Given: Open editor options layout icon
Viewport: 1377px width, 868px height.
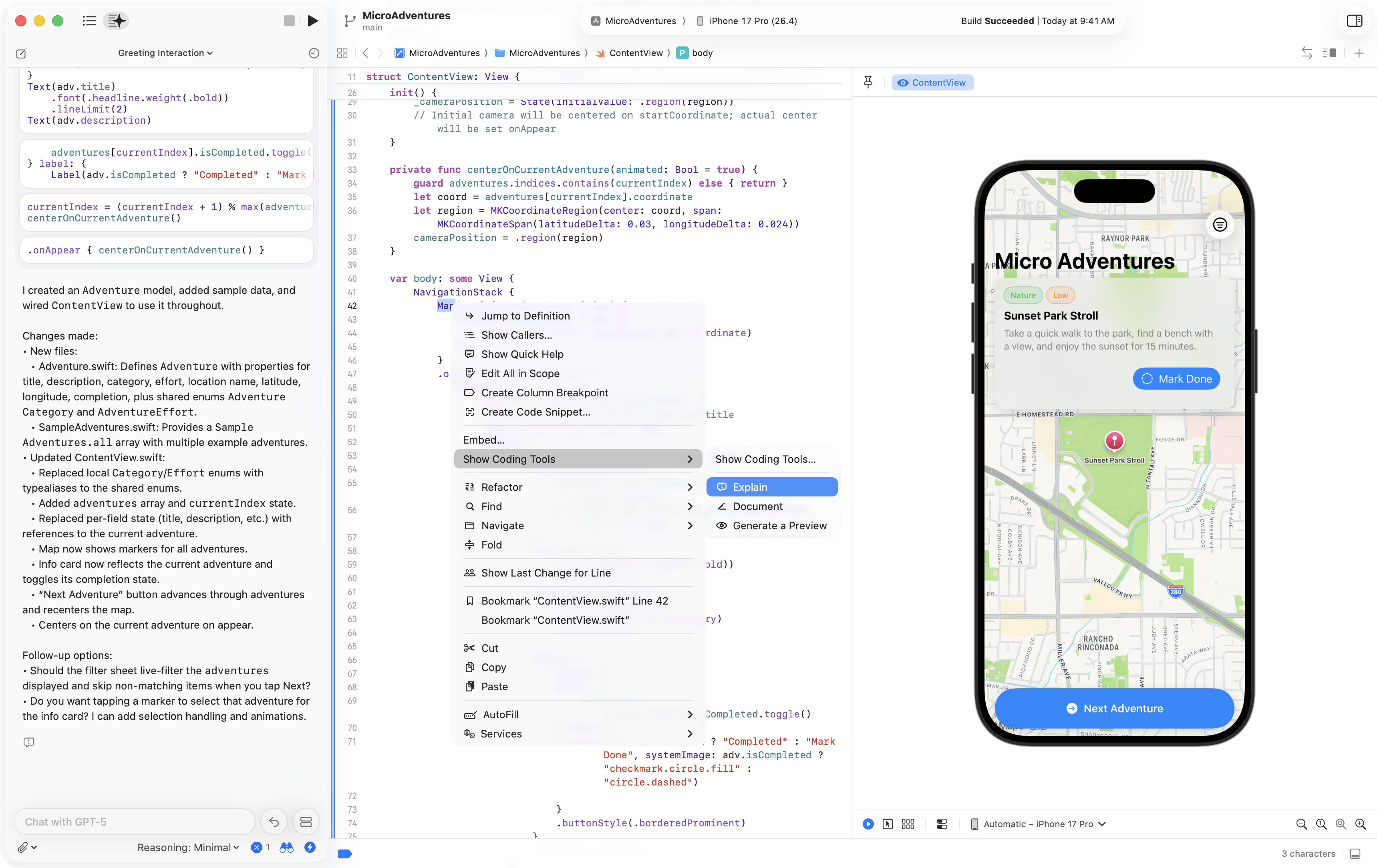Looking at the screenshot, I should (1329, 53).
